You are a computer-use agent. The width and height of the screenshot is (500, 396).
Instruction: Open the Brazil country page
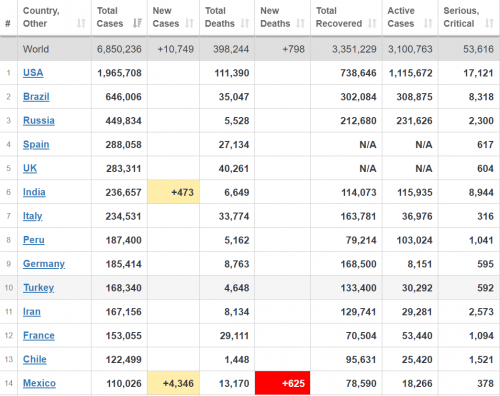click(x=36, y=97)
